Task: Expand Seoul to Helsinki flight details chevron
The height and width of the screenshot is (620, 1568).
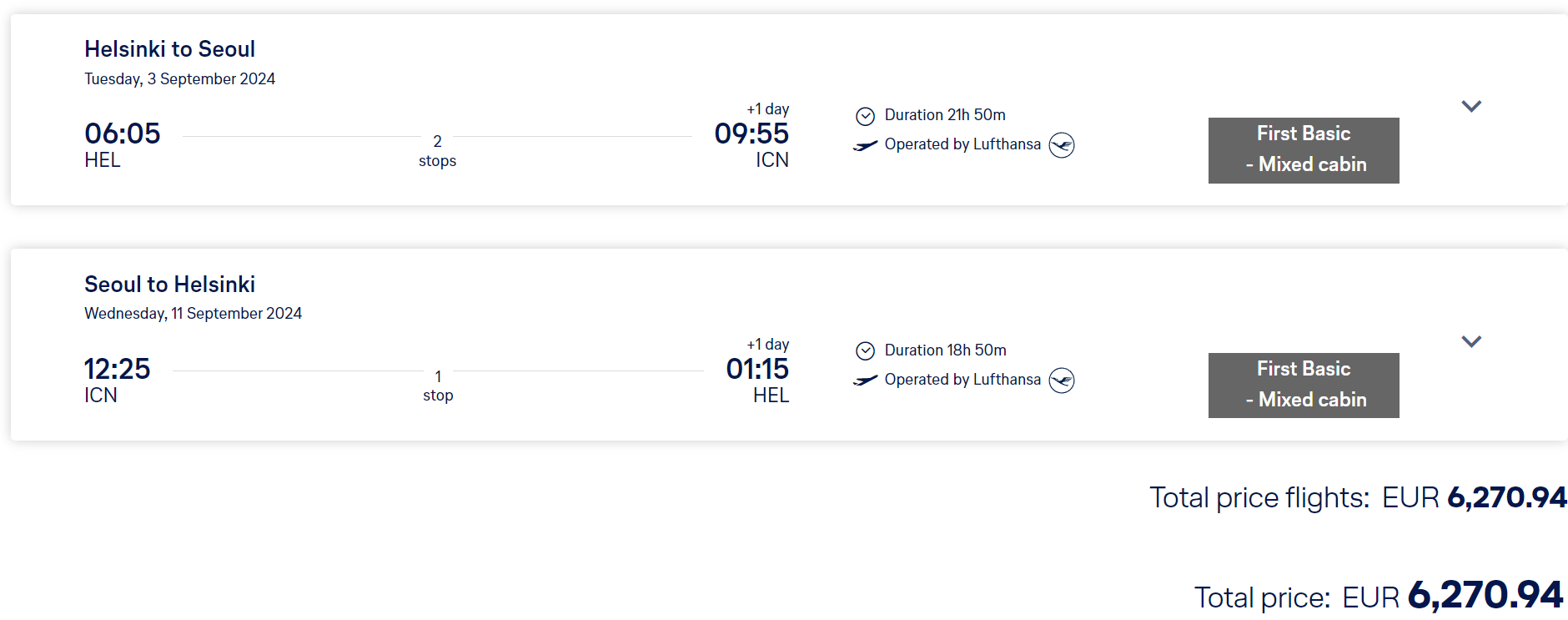Action: [x=1471, y=341]
